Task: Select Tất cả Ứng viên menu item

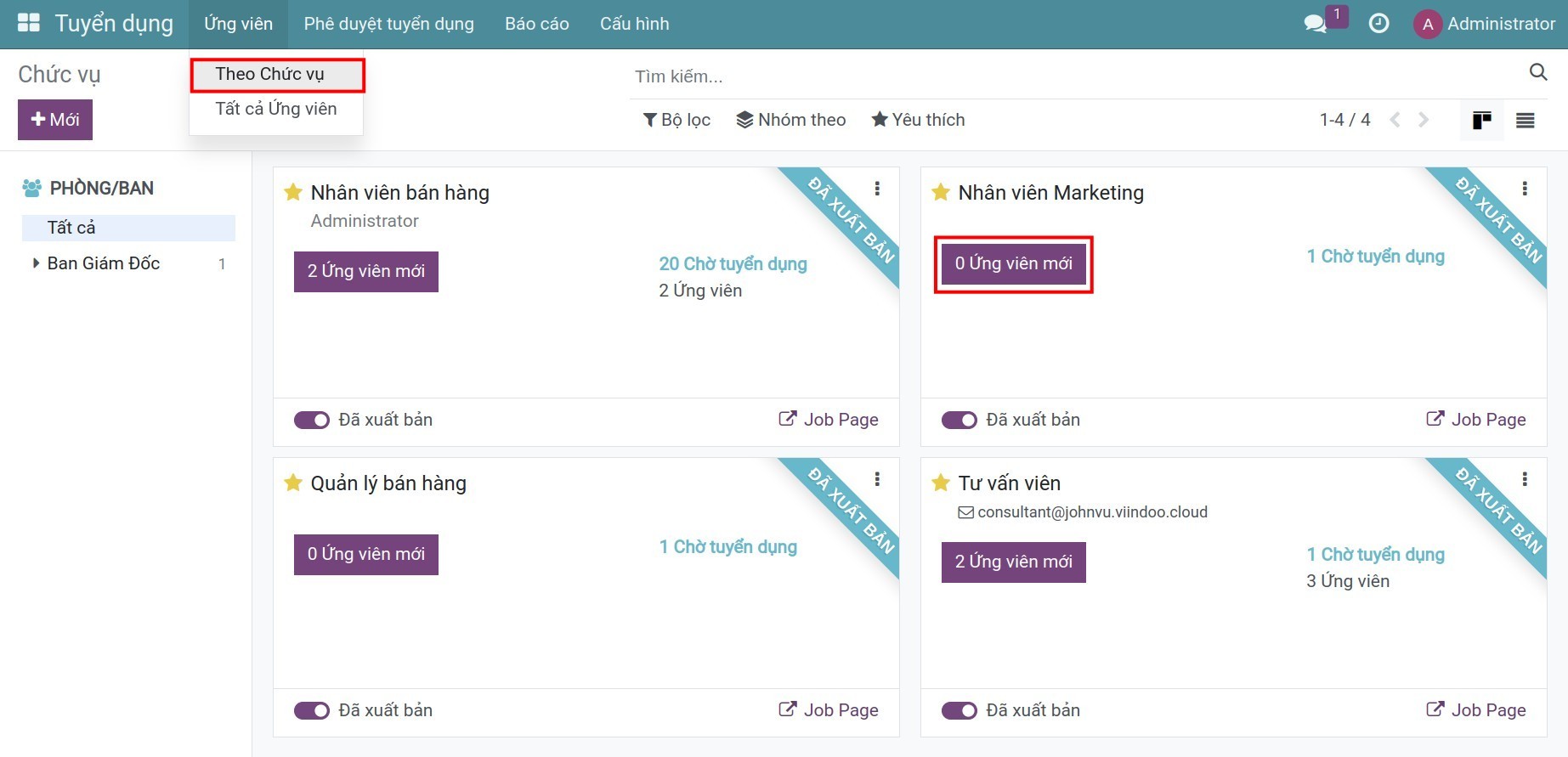Action: [x=275, y=109]
